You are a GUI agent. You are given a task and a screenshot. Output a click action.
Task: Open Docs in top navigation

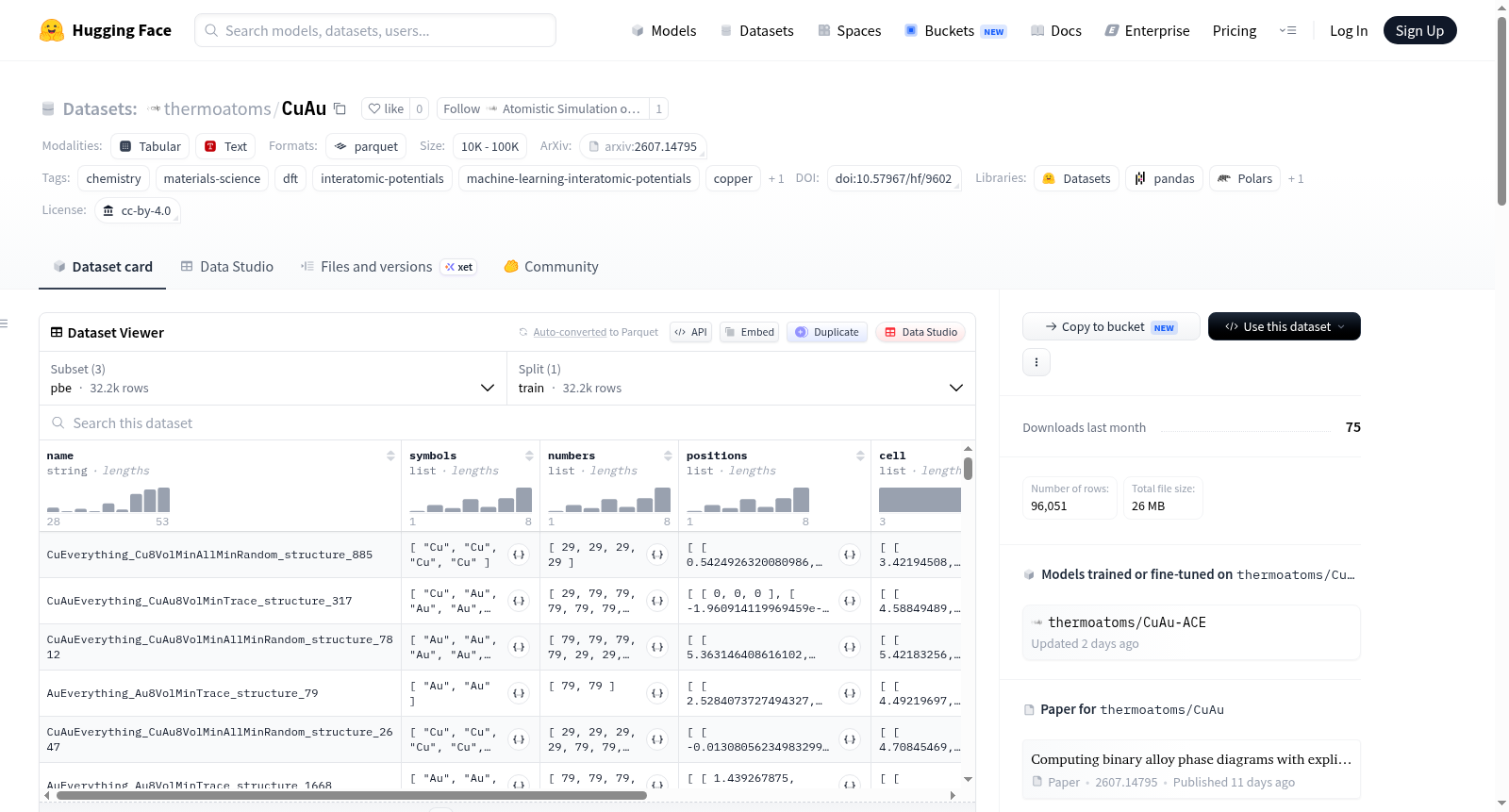click(1056, 30)
